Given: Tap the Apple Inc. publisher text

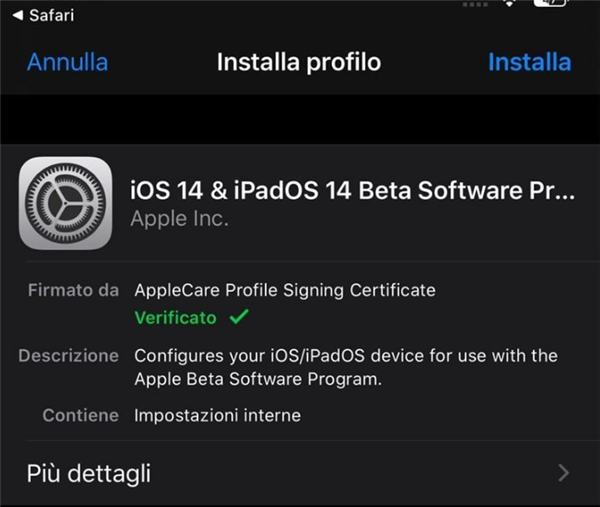Looking at the screenshot, I should click(180, 218).
